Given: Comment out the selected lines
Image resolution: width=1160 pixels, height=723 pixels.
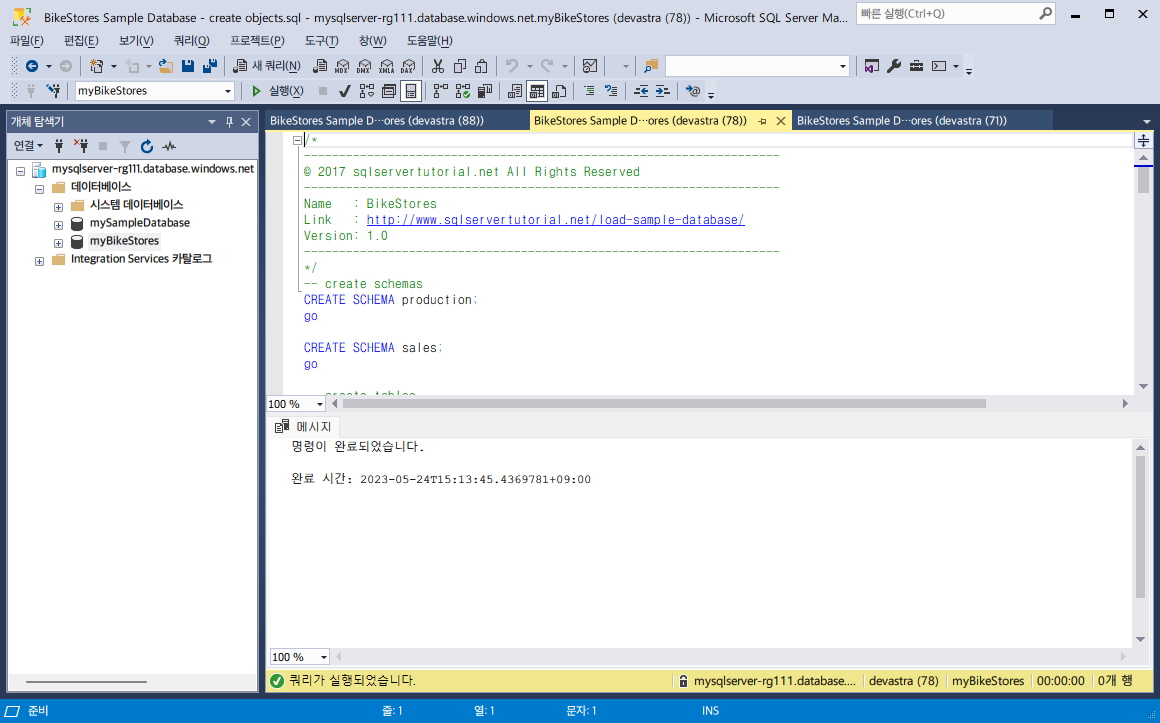Looking at the screenshot, I should pyautogui.click(x=590, y=91).
